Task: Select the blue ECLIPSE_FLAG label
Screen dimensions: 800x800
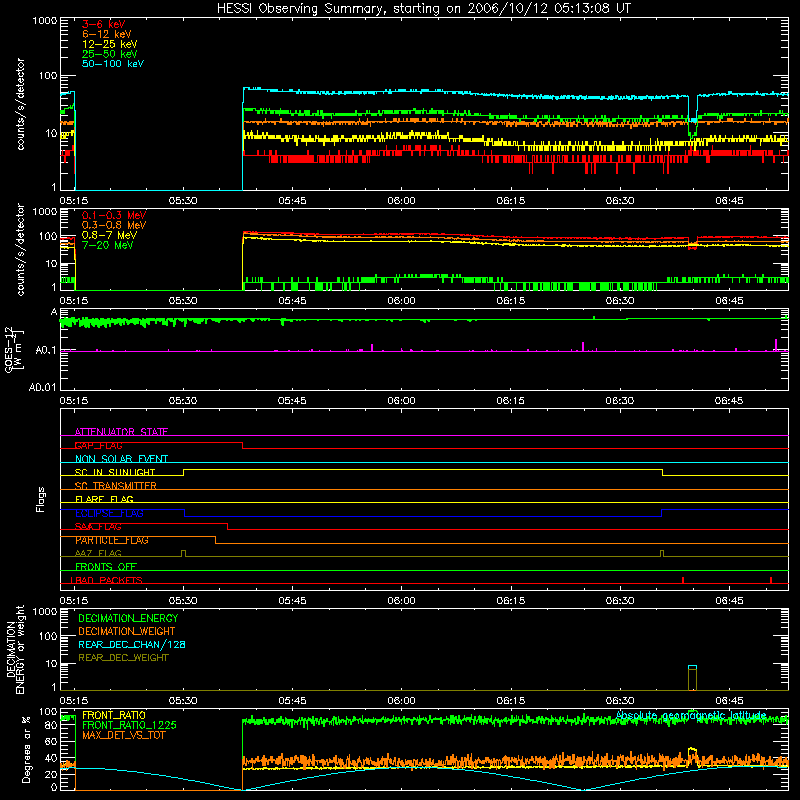Action: click(109, 513)
